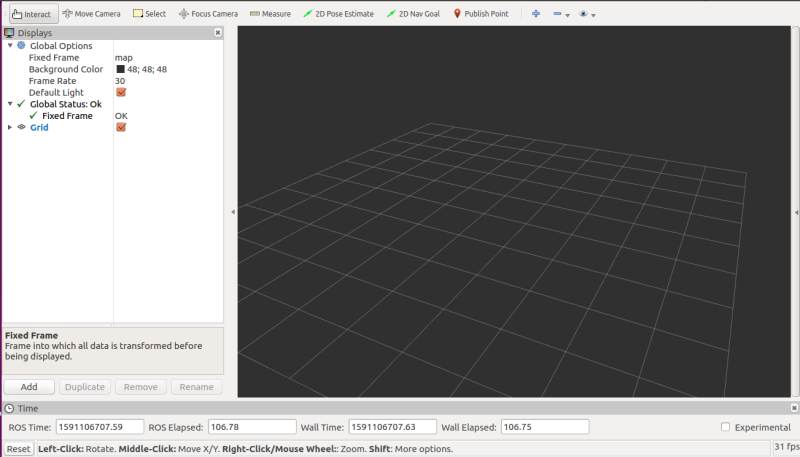
Task: Toggle the Grid display checkbox
Action: pos(121,128)
